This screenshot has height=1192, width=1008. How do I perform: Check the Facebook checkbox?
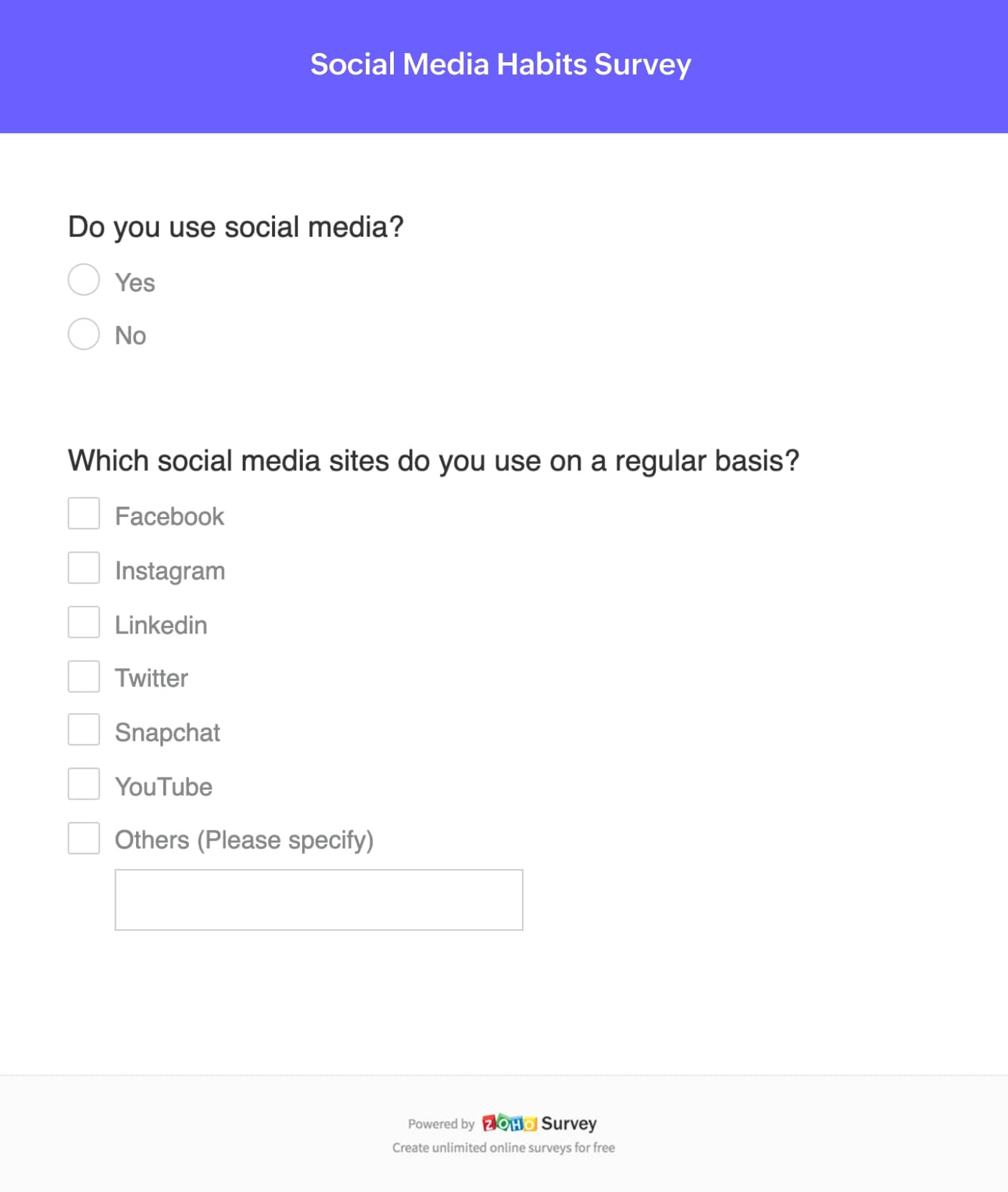(x=84, y=514)
